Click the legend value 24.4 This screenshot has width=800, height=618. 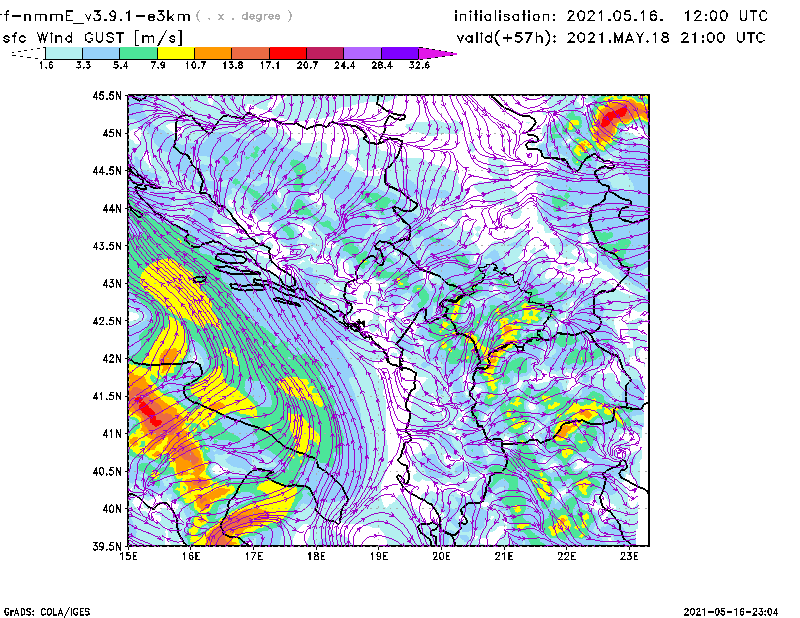[x=344, y=65]
